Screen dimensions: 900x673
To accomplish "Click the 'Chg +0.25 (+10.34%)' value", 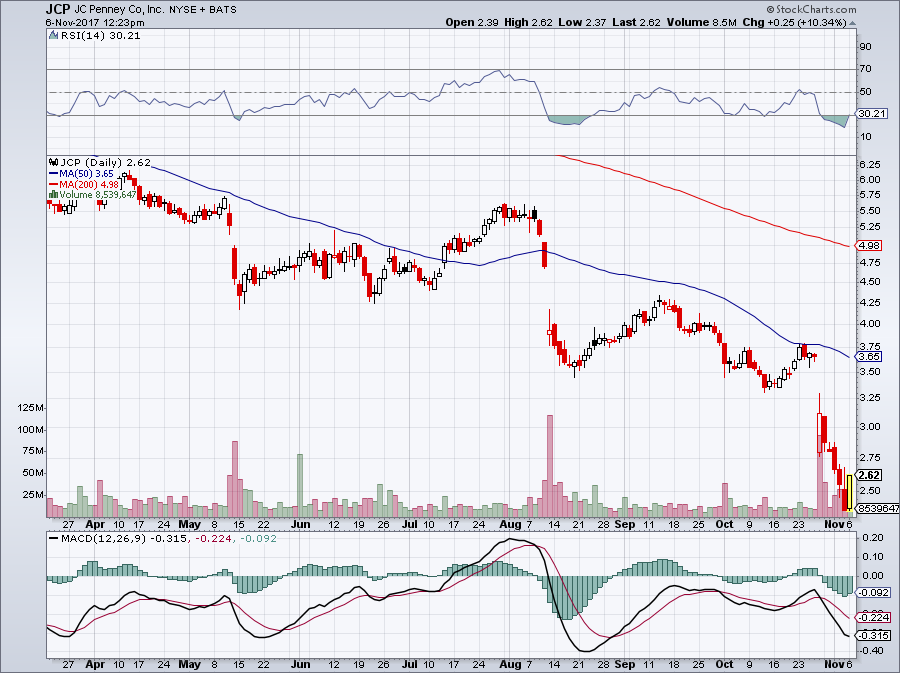I will (x=794, y=22).
